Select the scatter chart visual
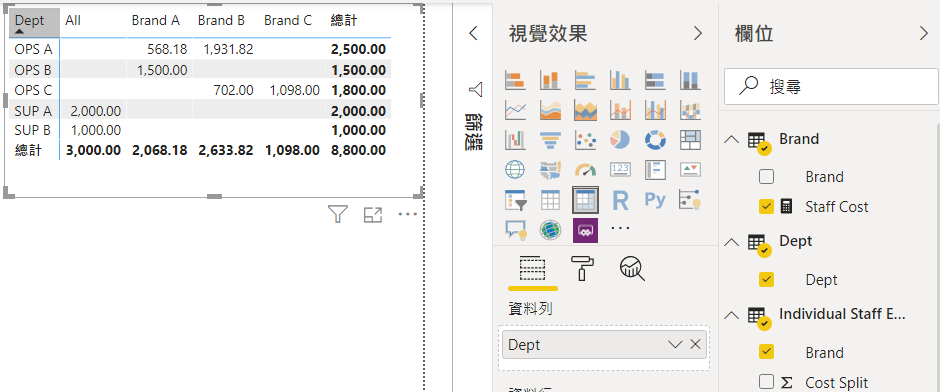Screen dimensions: 940x392 585,140
